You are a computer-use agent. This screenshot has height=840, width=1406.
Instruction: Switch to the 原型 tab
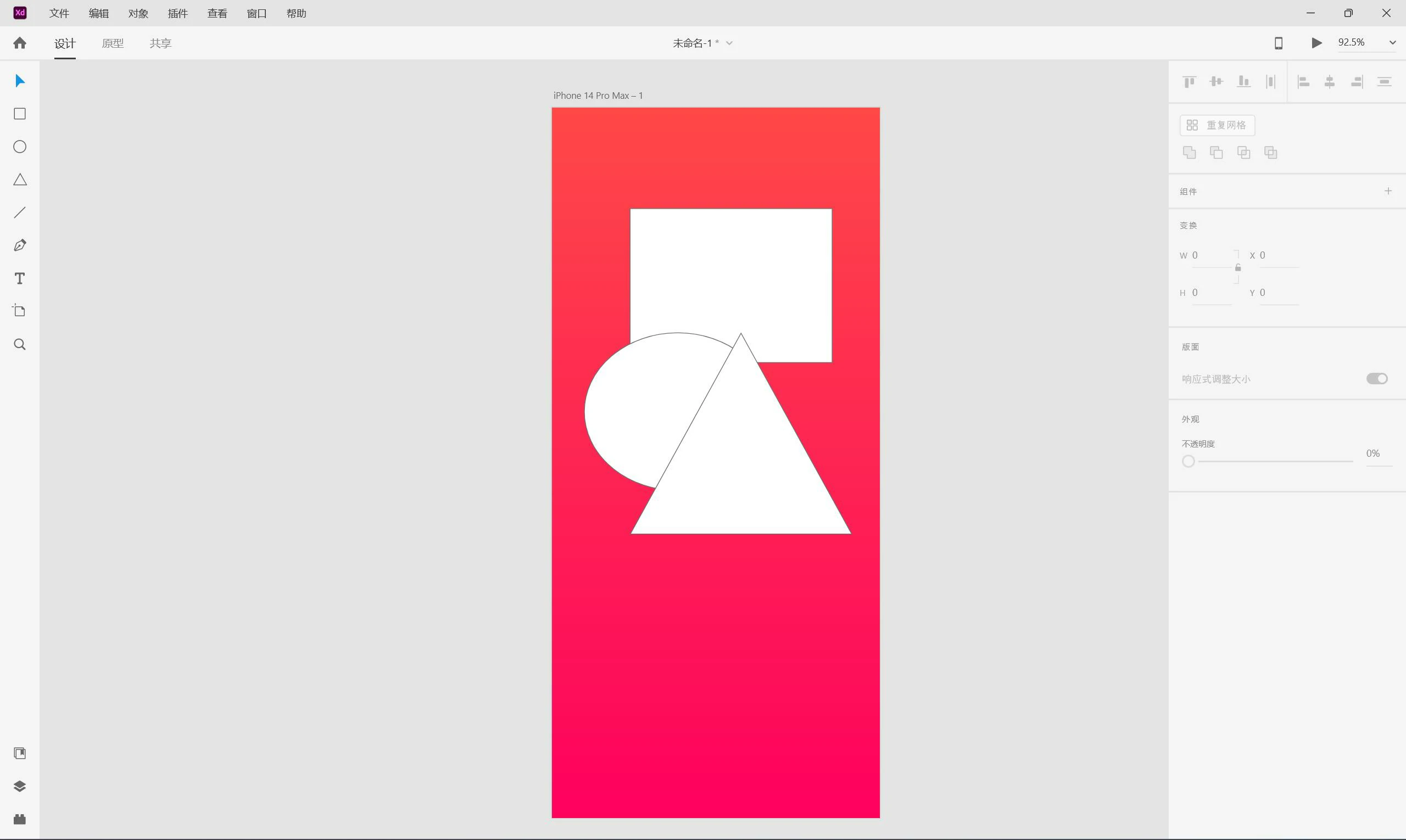click(113, 43)
